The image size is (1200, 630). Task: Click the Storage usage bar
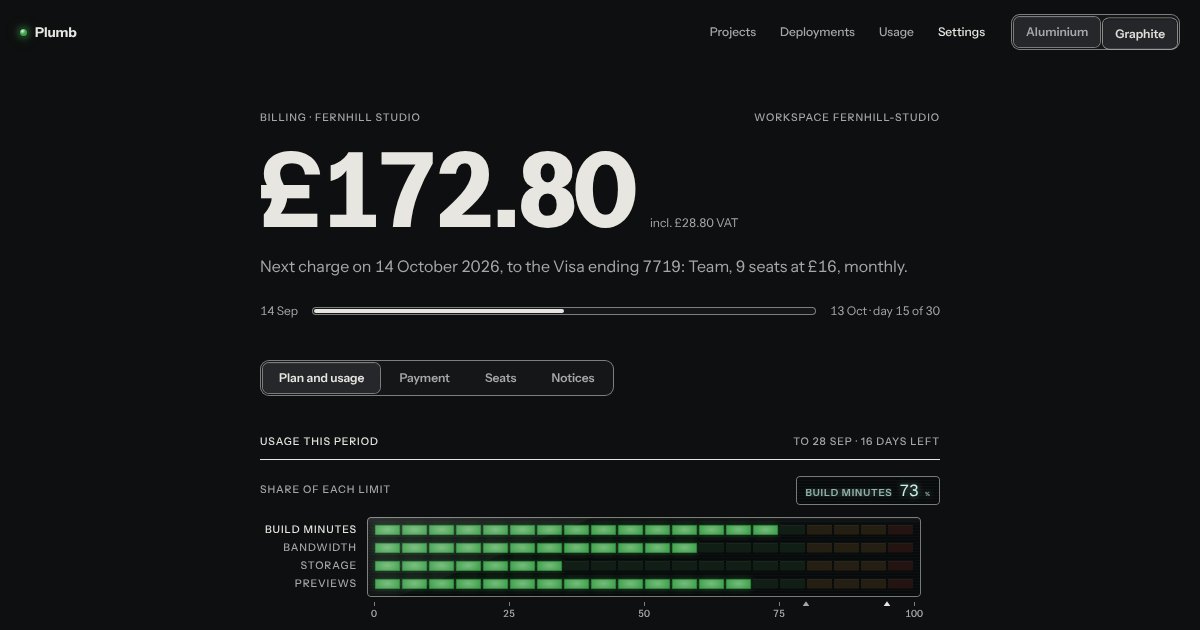pos(644,565)
